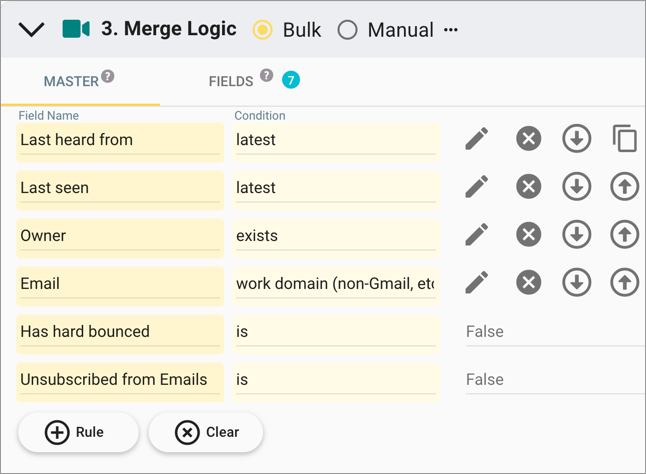This screenshot has width=646, height=474.
Task: Change the latest condition for Last seen
Action: coord(336,190)
